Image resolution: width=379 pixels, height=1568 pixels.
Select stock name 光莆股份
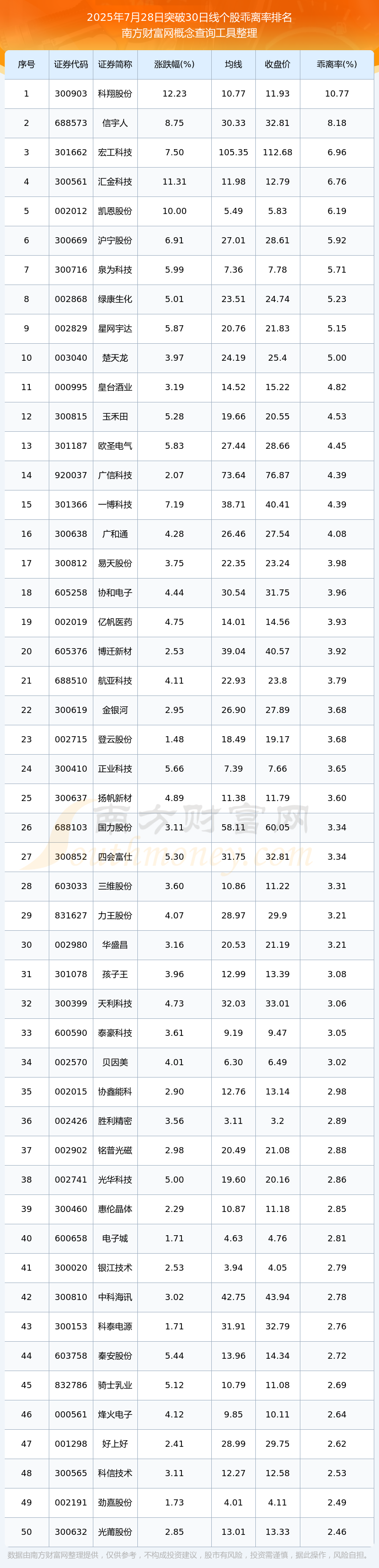(115, 1532)
